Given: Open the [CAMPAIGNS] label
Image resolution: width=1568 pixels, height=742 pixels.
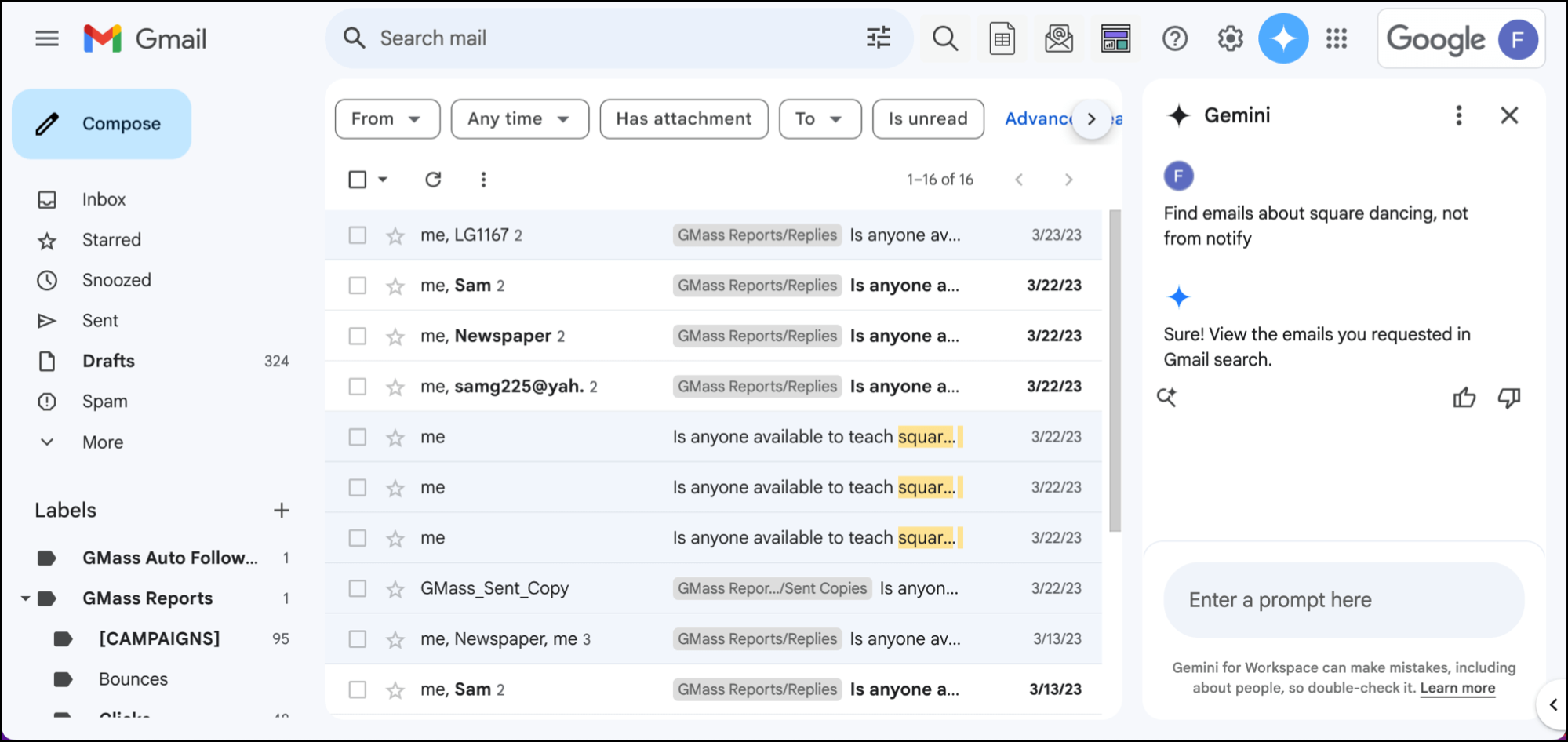Looking at the screenshot, I should pos(159,638).
